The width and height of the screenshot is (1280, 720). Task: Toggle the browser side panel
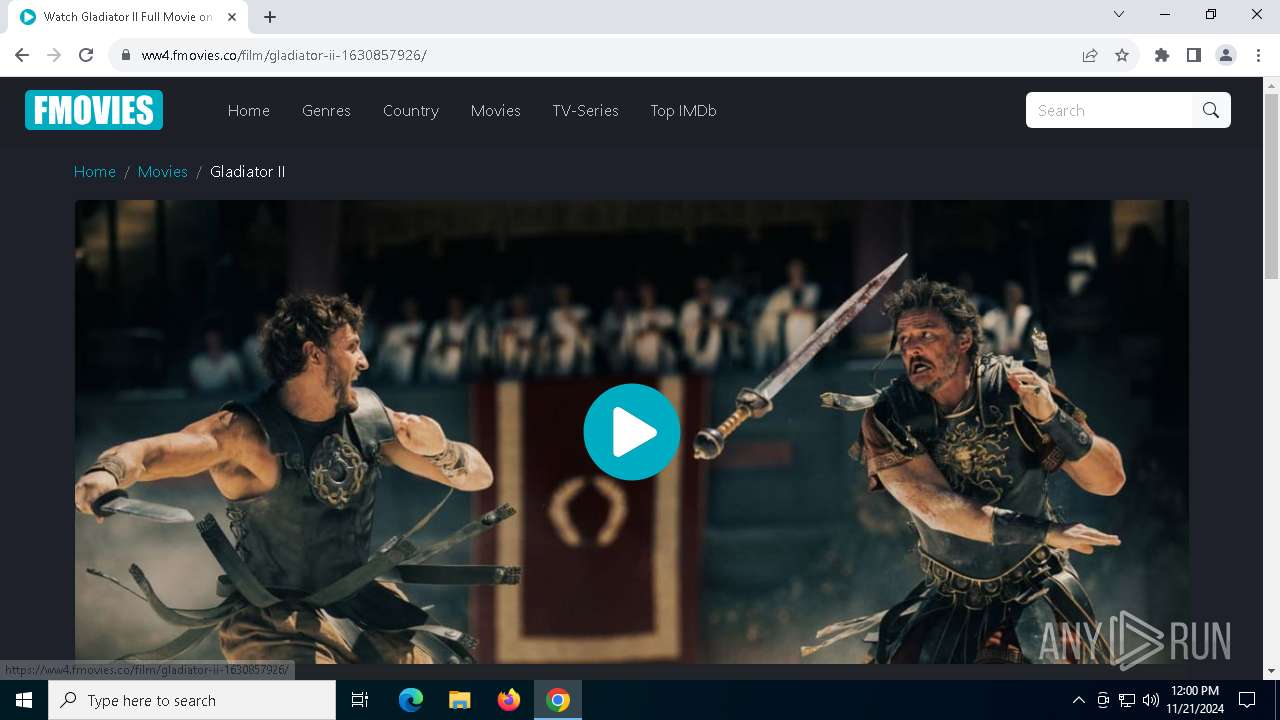point(1194,55)
